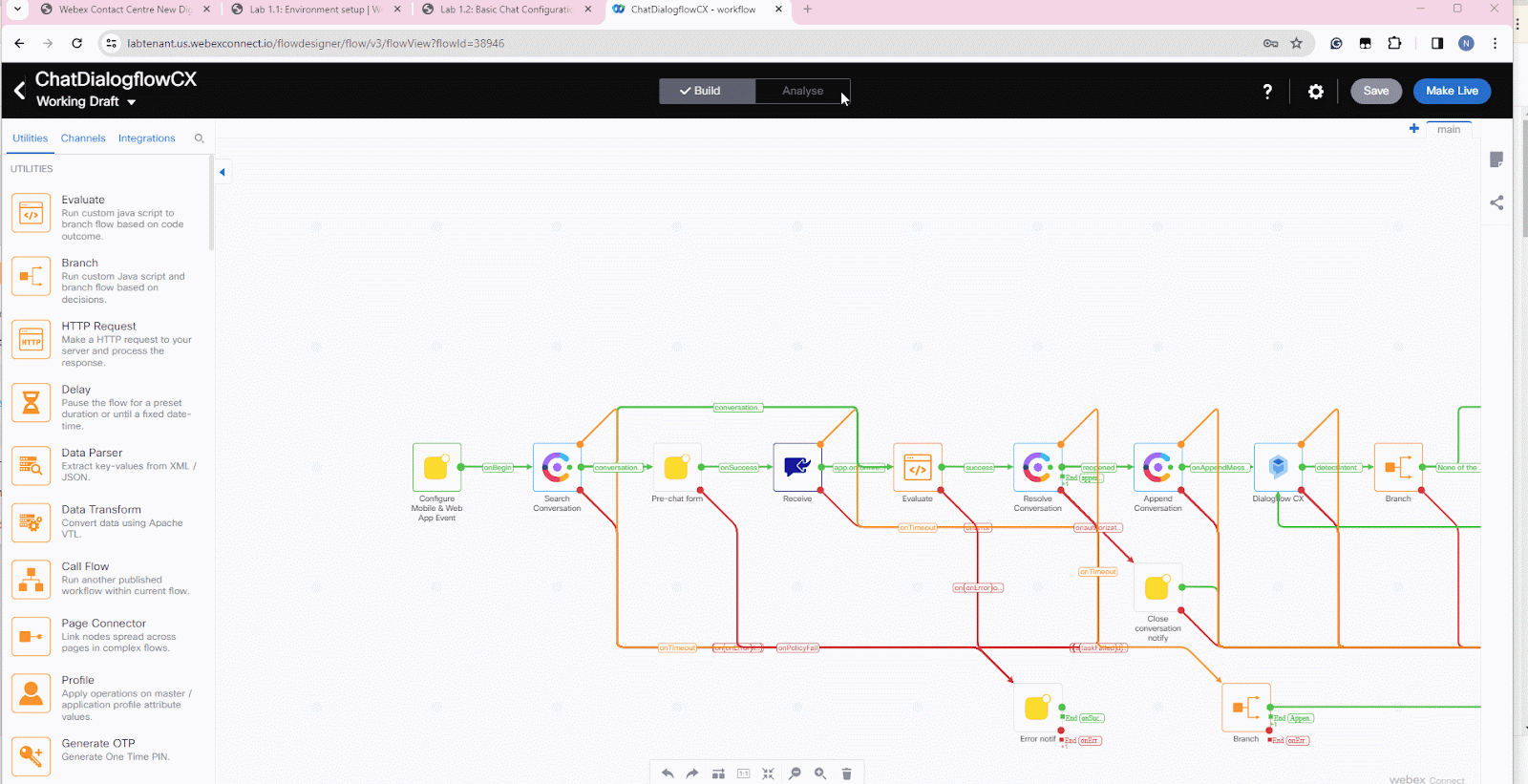Click the onSuccess connector label
1528x784 pixels.
click(738, 468)
